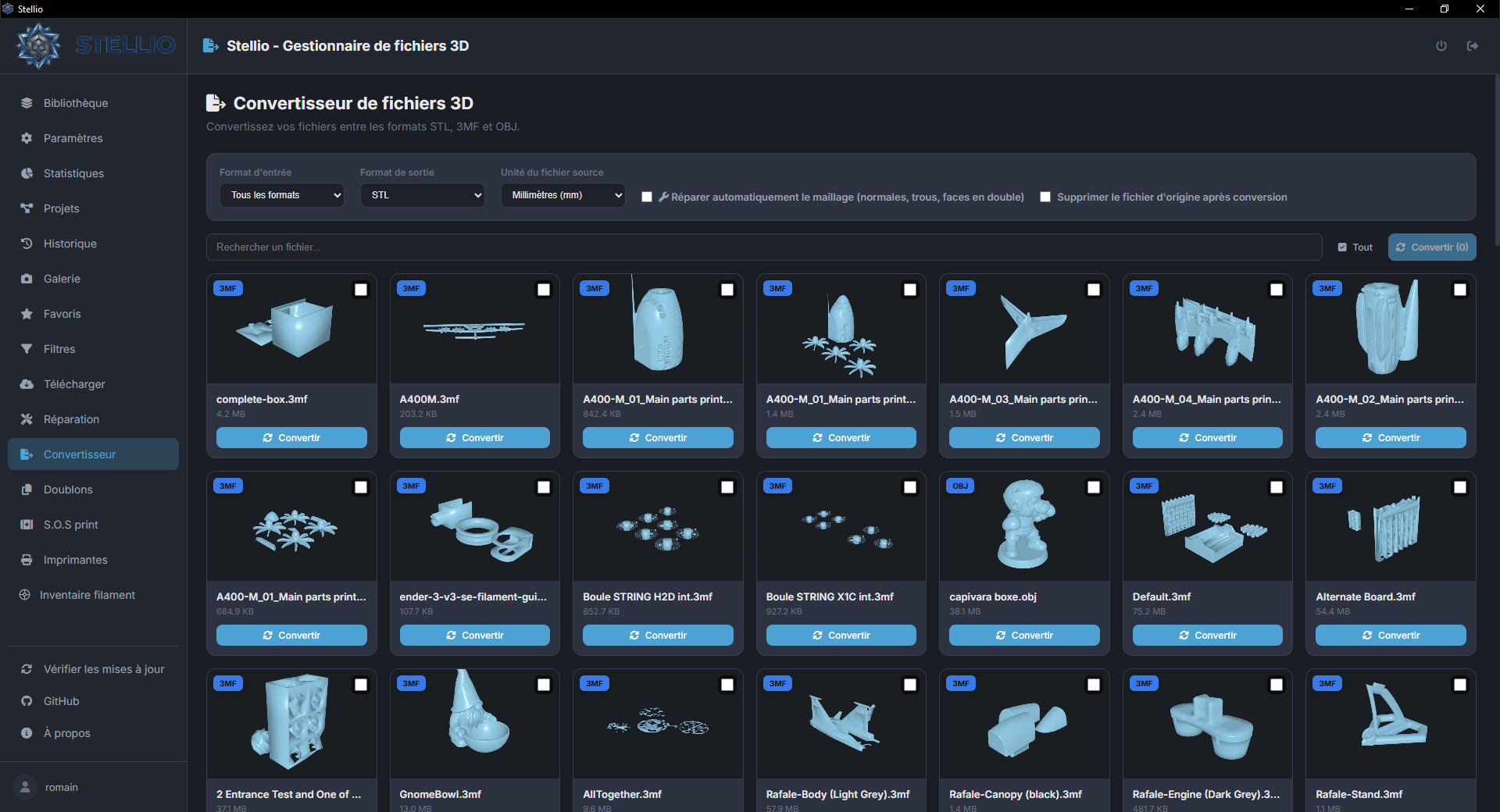Image resolution: width=1500 pixels, height=812 pixels.
Task: Open the Format d'entrée dropdown
Action: pyautogui.click(x=282, y=195)
